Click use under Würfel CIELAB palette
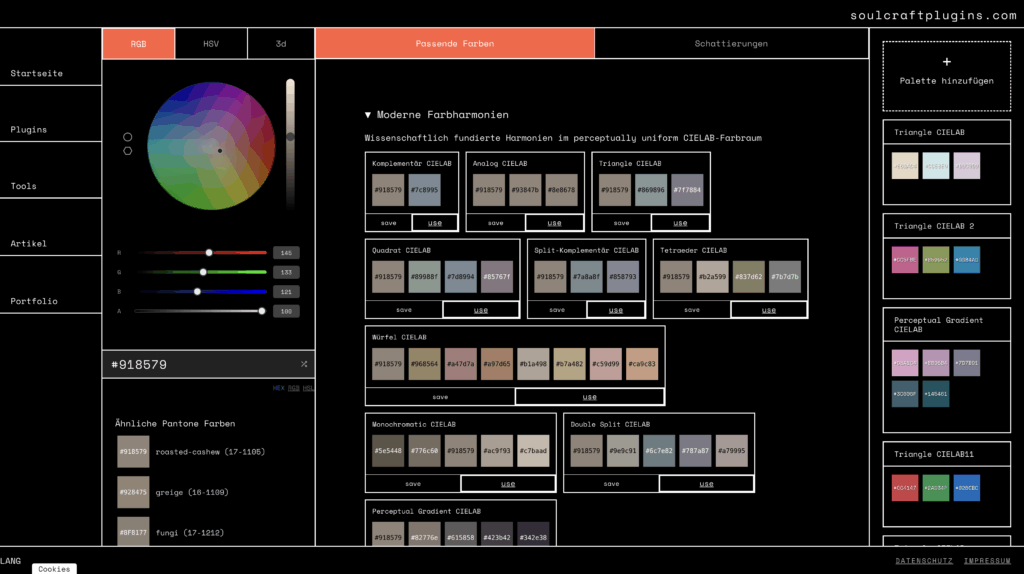 pos(589,397)
